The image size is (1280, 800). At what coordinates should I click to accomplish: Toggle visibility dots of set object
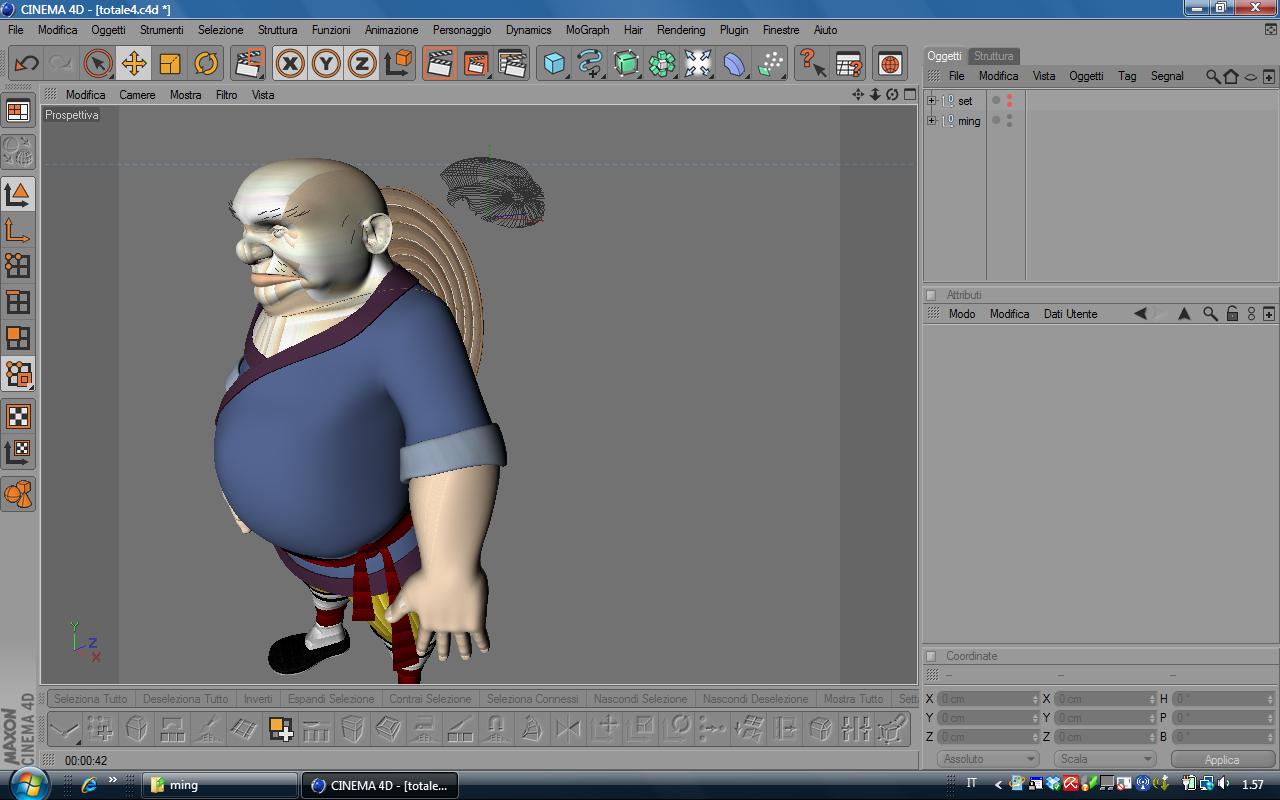coord(1010,101)
